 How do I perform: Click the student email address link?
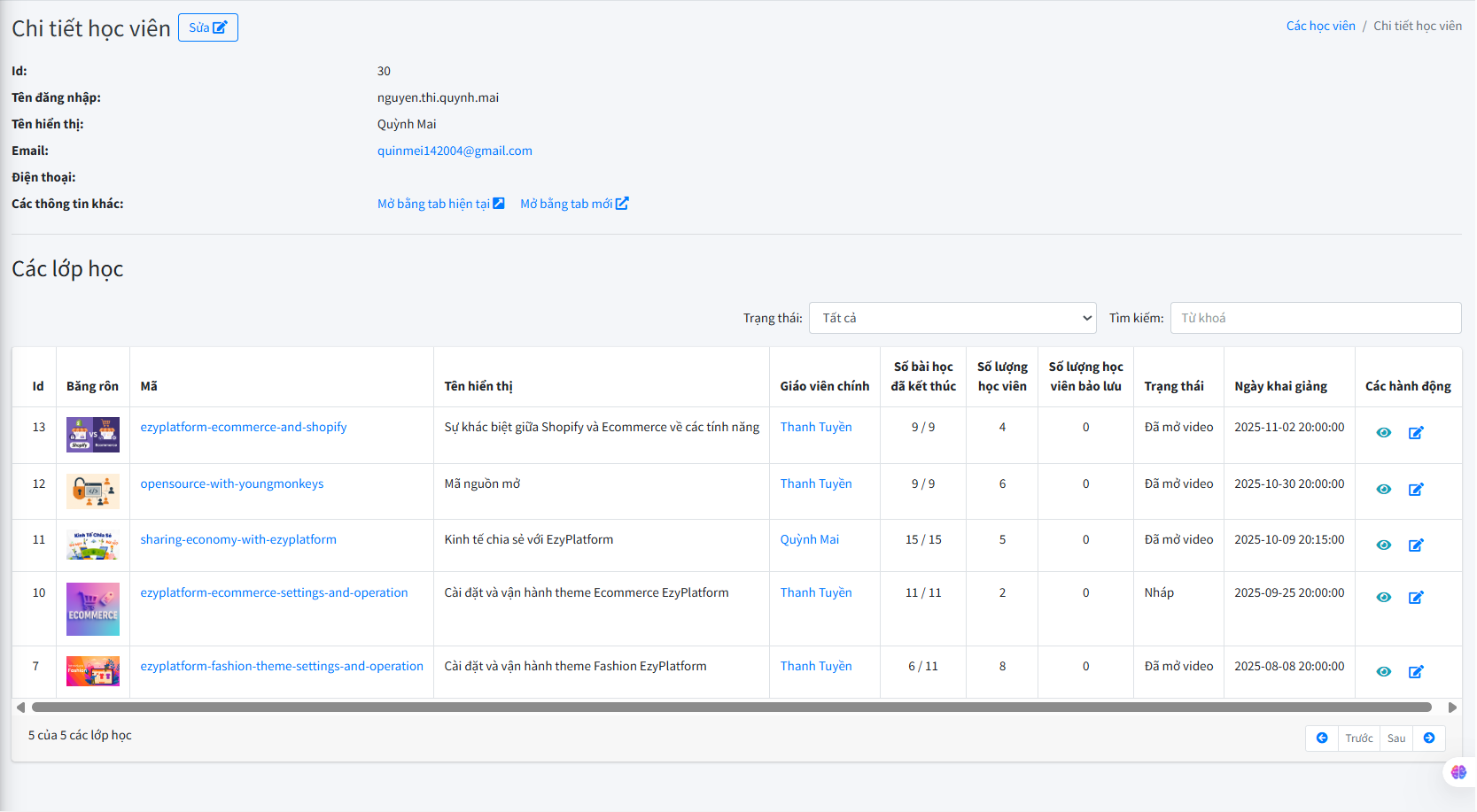455,151
